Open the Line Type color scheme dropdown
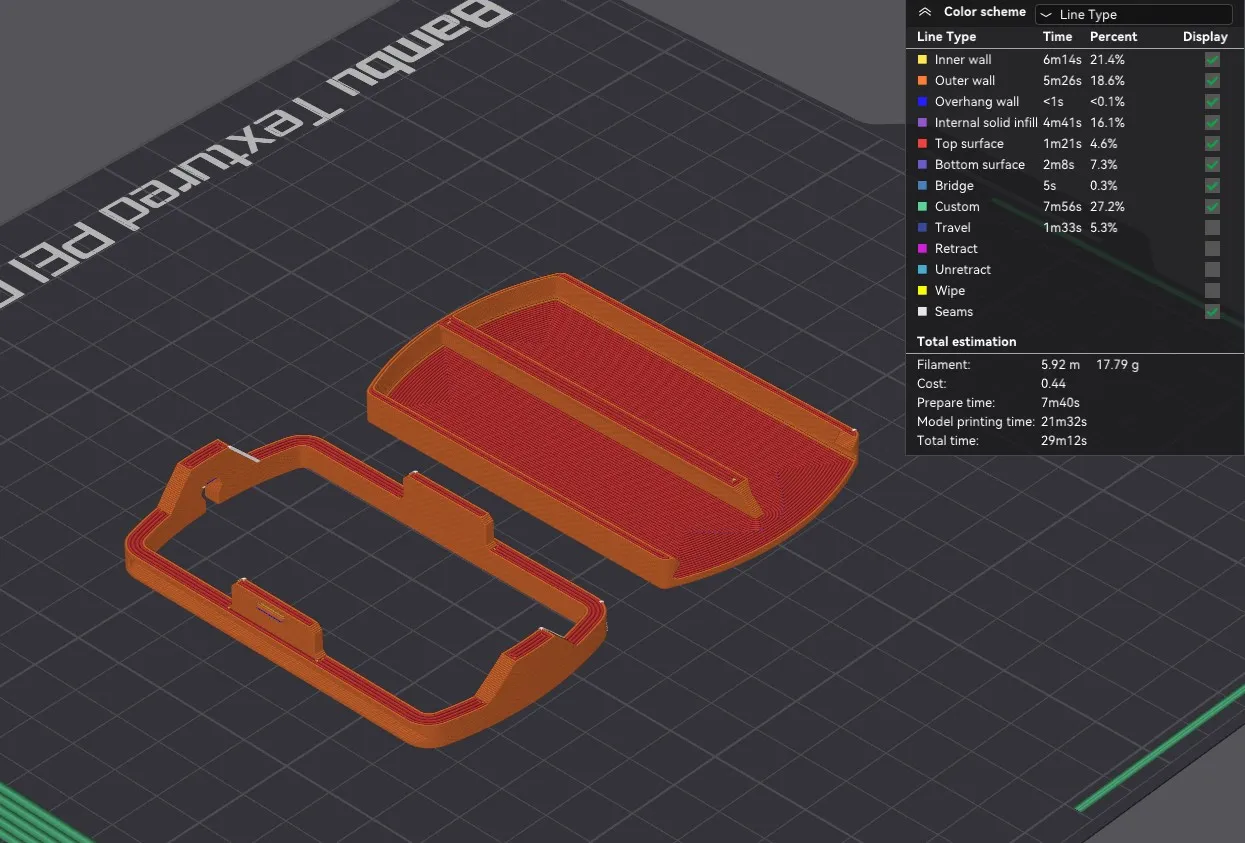Viewport: 1245px width, 843px height. 1133,15
